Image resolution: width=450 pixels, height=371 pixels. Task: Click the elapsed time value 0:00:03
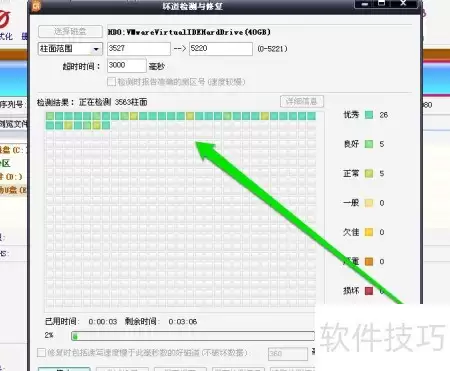point(103,322)
